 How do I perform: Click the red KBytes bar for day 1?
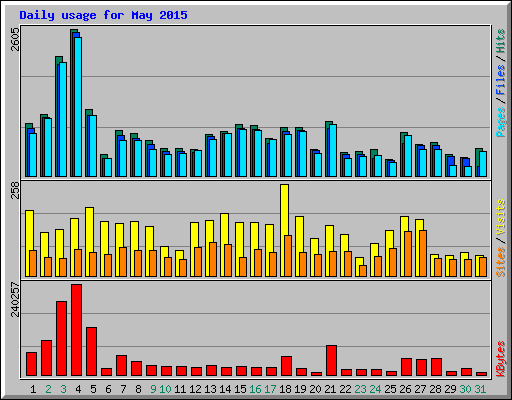pos(31,364)
